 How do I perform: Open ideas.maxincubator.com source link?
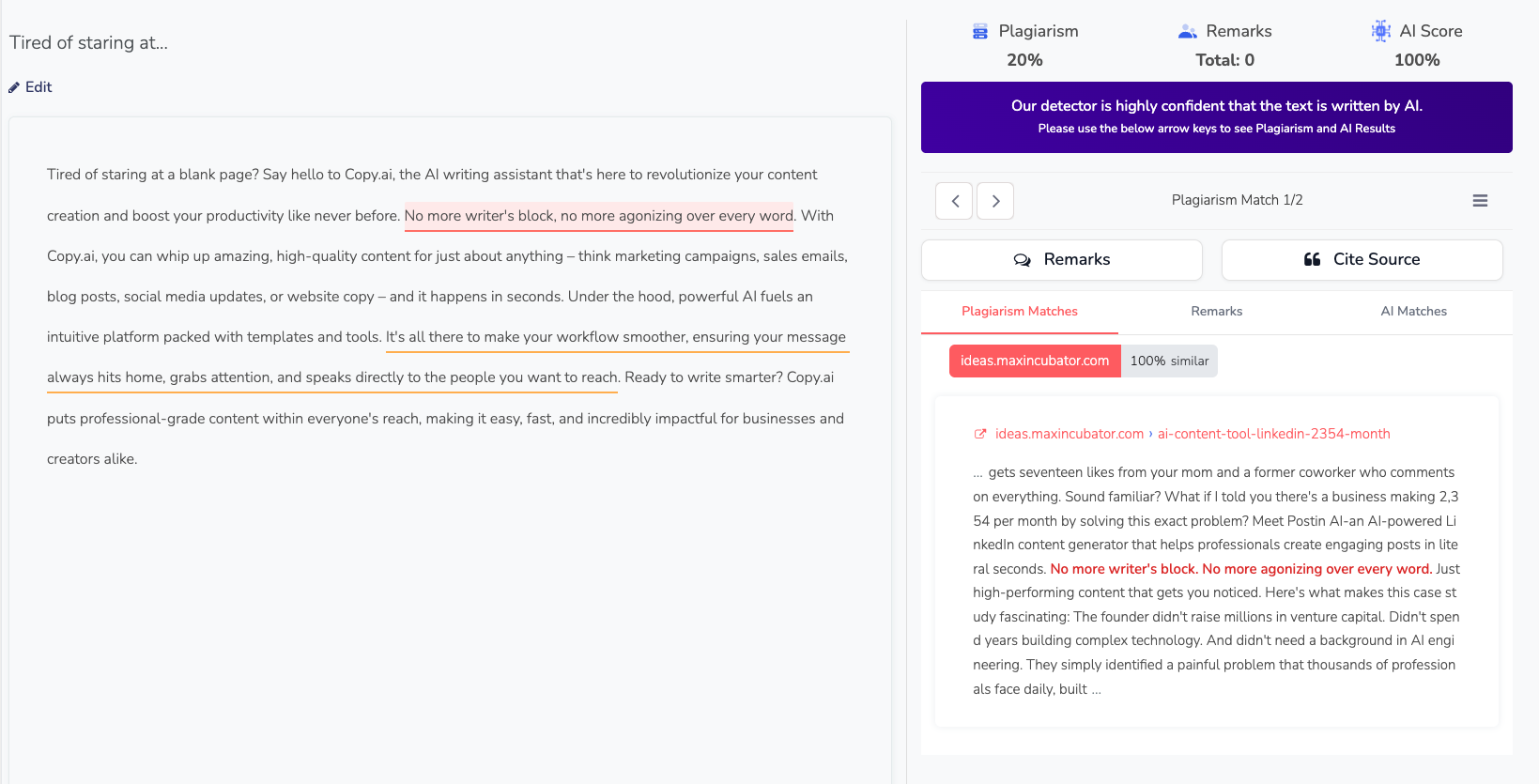pyautogui.click(x=1070, y=434)
